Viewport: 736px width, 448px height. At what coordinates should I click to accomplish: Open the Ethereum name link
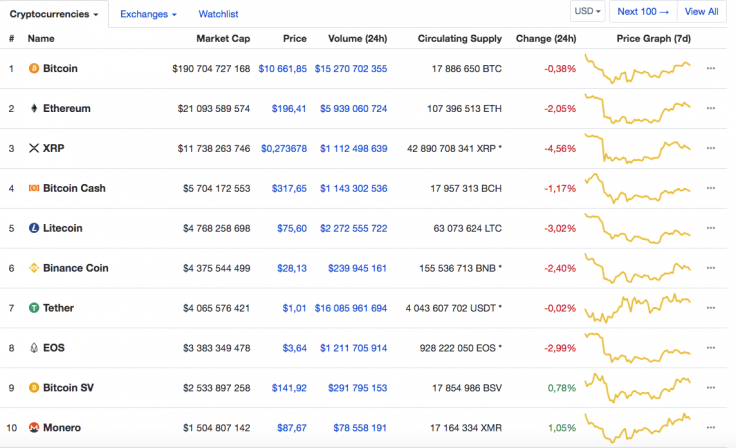67,108
